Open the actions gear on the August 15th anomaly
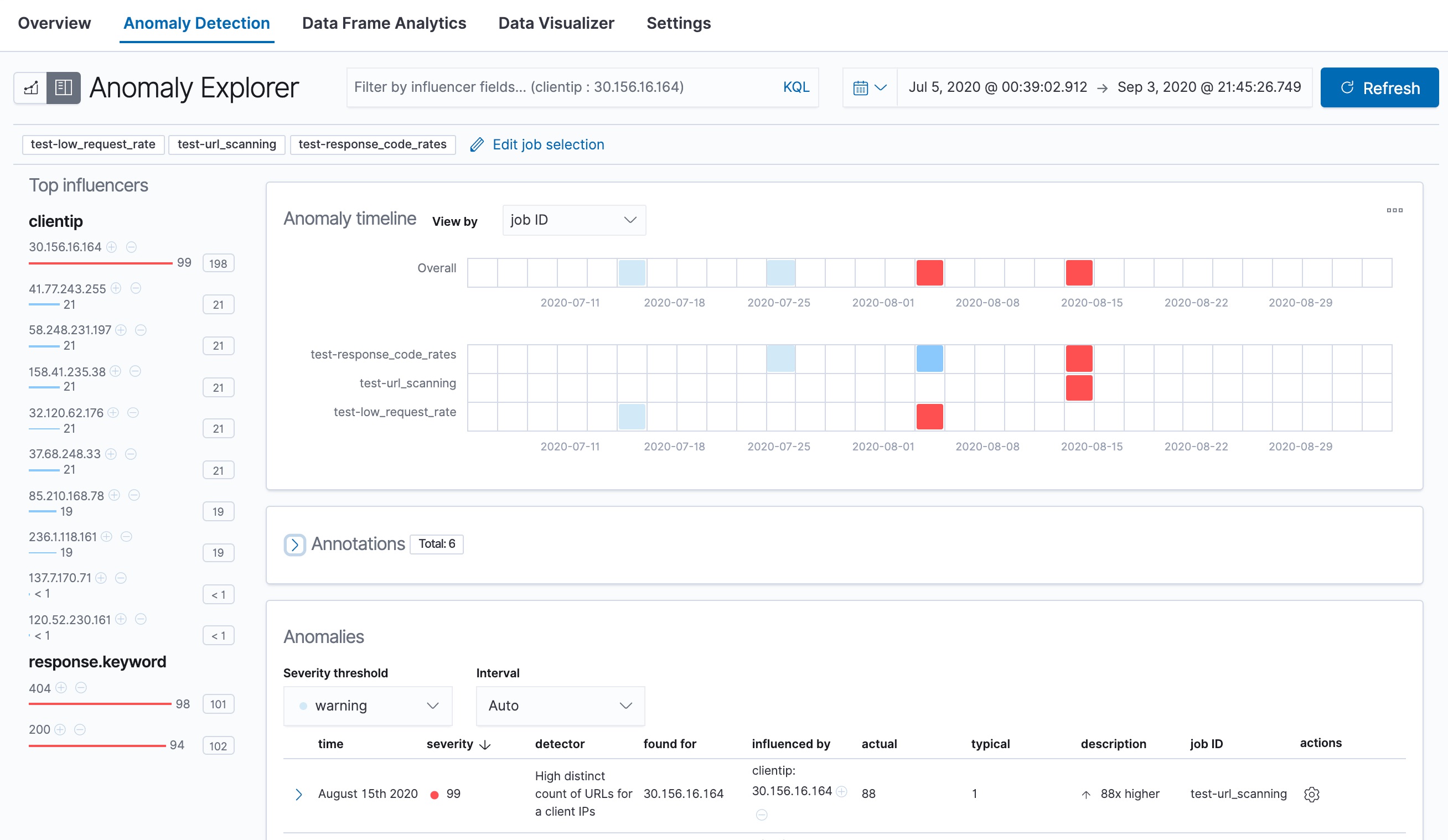 coord(1312,794)
